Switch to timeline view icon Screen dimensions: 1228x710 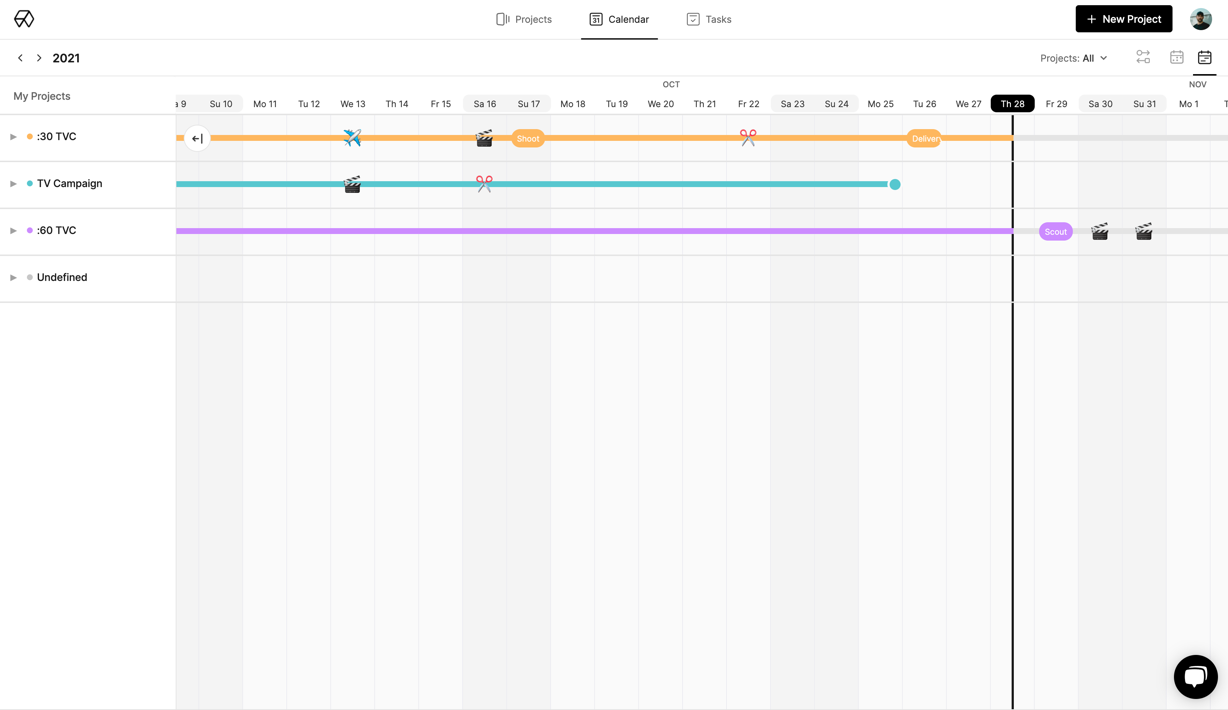point(1143,58)
